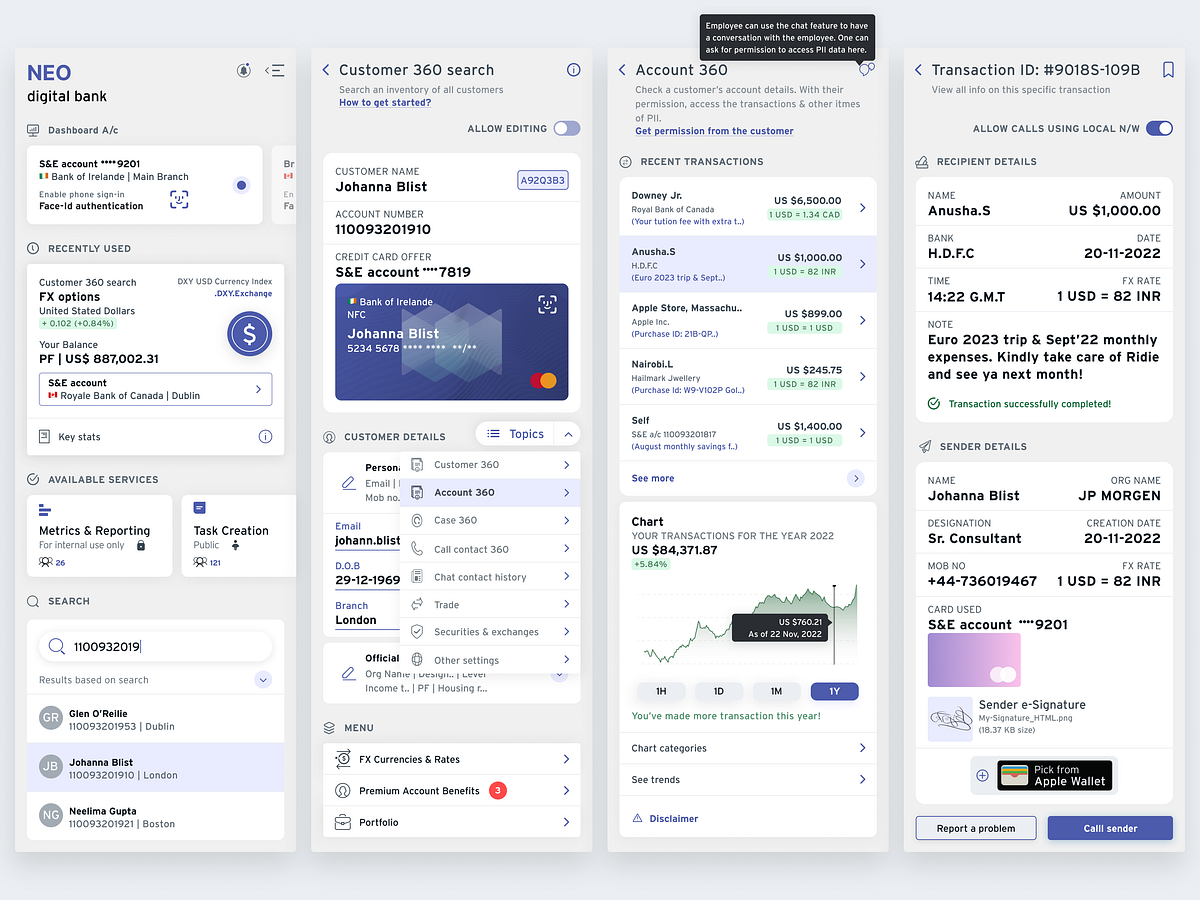Select the radio button on S&E account ****9201 card
1200x900 pixels.
pos(240,184)
